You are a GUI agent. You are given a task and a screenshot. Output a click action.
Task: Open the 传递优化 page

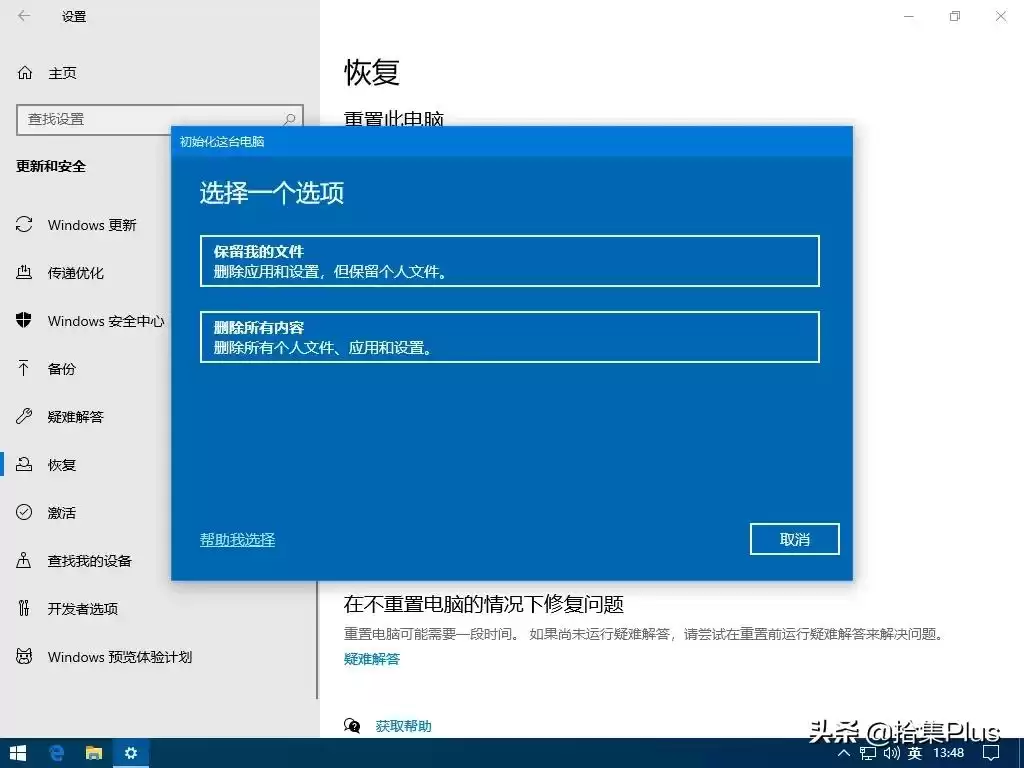pos(76,273)
